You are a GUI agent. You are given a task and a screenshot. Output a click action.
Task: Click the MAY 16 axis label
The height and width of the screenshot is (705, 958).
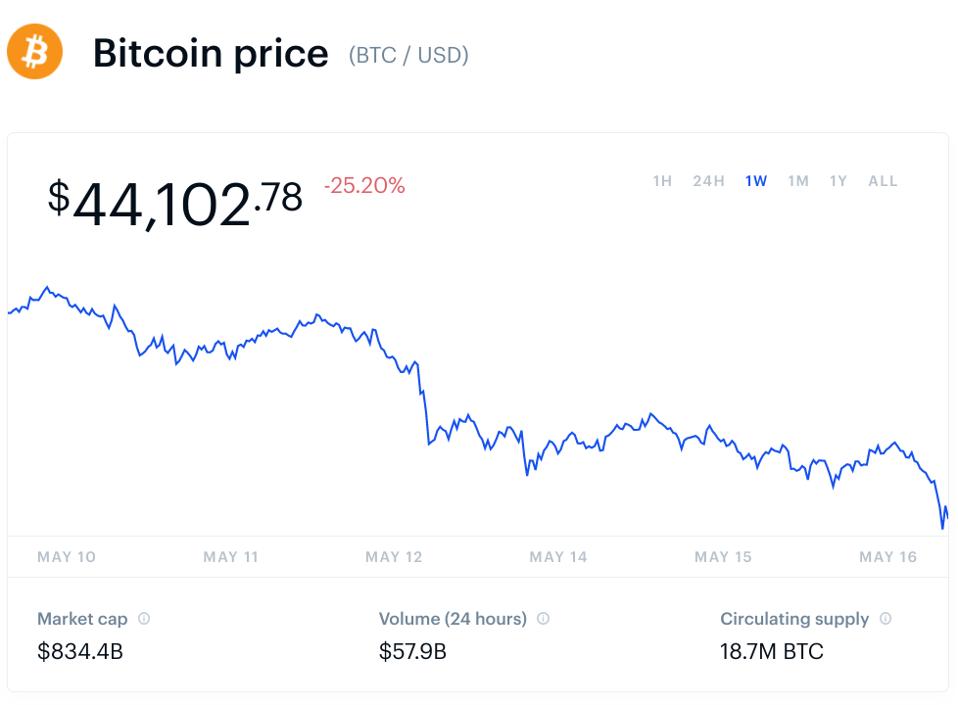(887, 557)
